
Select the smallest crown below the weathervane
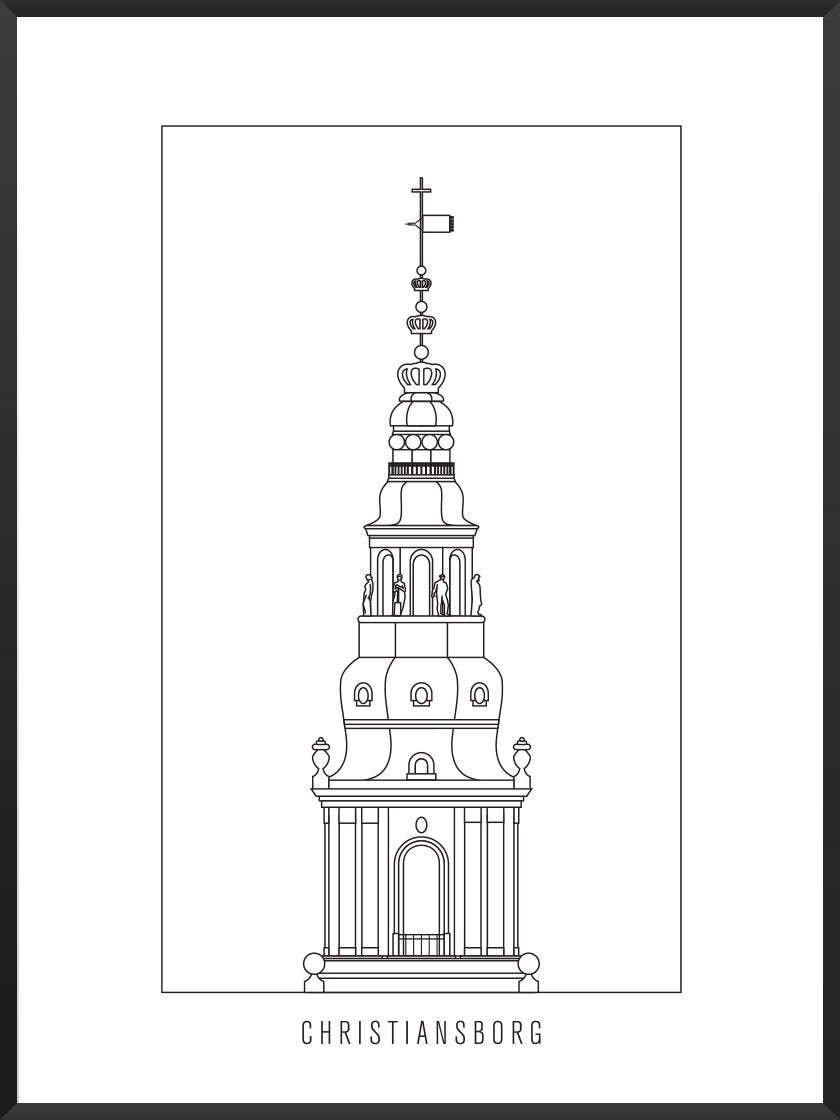(x=421, y=284)
